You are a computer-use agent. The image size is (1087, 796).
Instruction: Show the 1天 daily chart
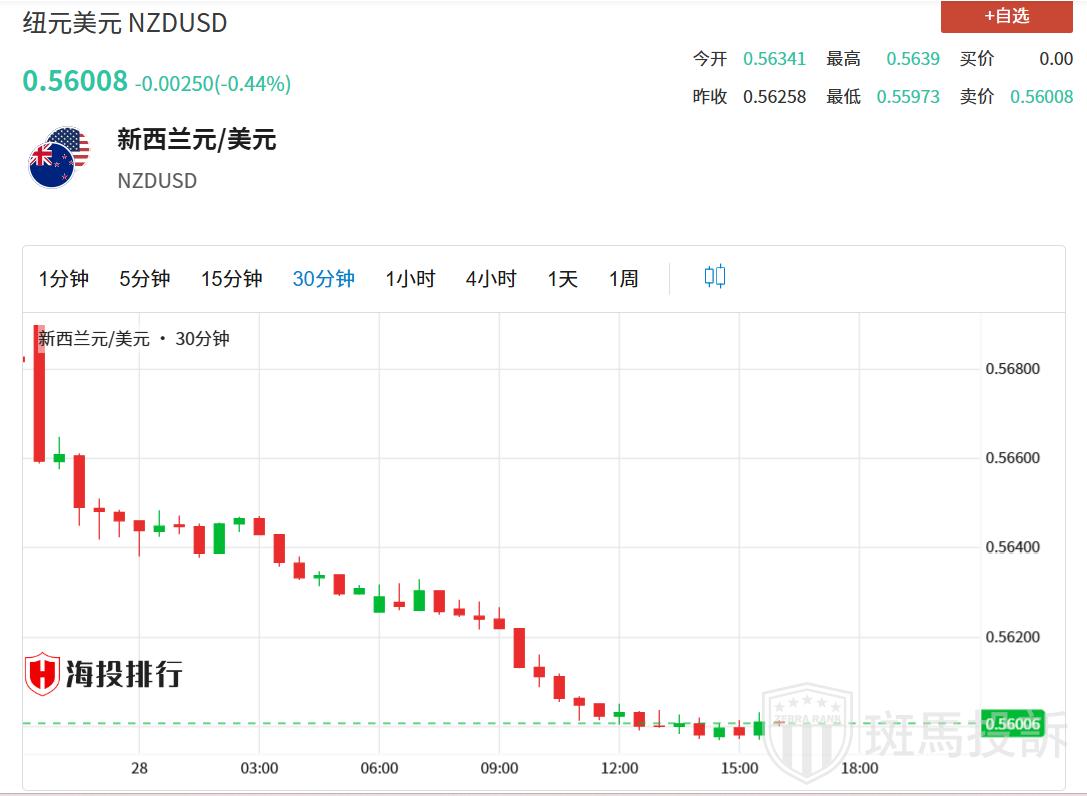click(x=562, y=279)
